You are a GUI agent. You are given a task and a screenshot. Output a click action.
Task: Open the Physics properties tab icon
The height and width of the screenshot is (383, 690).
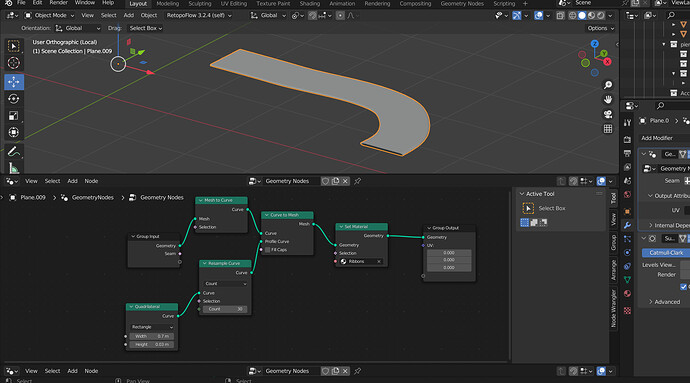click(628, 252)
